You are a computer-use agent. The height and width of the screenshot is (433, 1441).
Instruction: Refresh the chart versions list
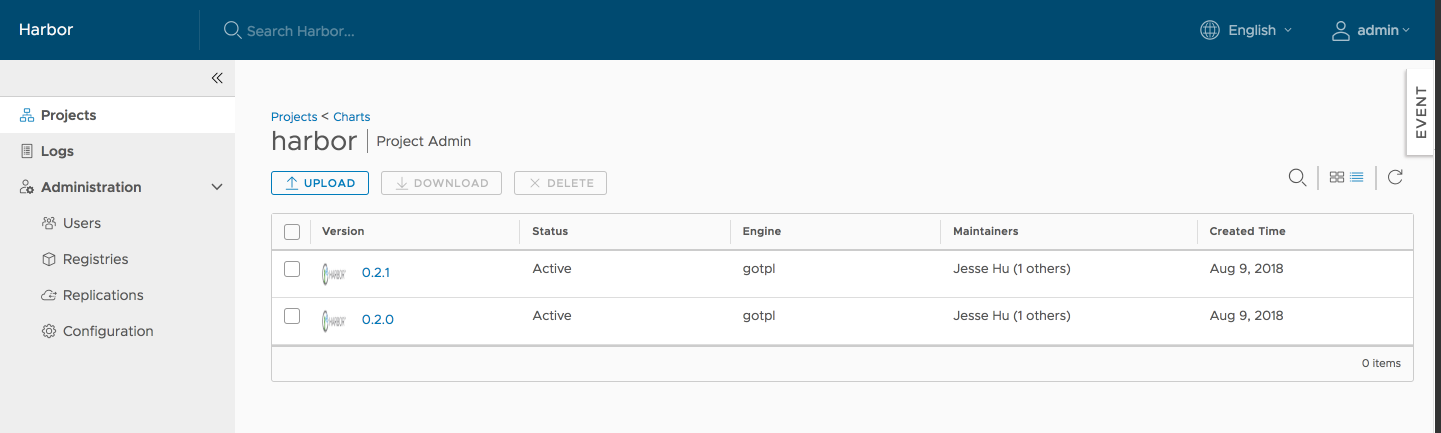[x=1395, y=178]
